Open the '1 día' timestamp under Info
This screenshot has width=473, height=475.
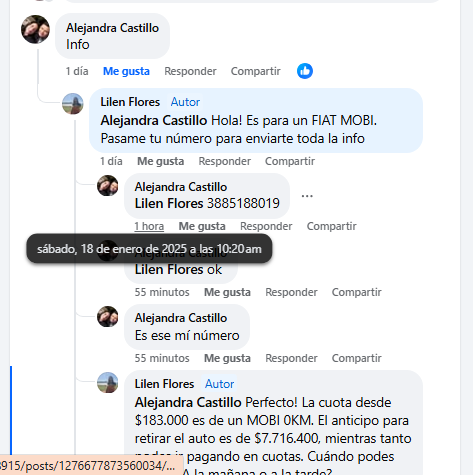pos(77,71)
